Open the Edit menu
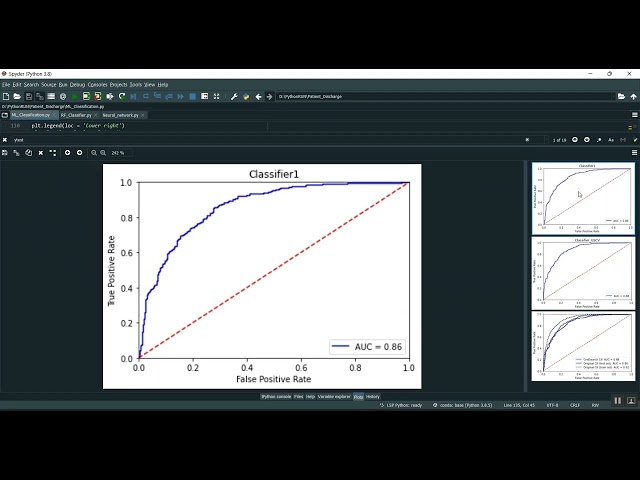Viewport: 640px width, 480px height. 17,84
